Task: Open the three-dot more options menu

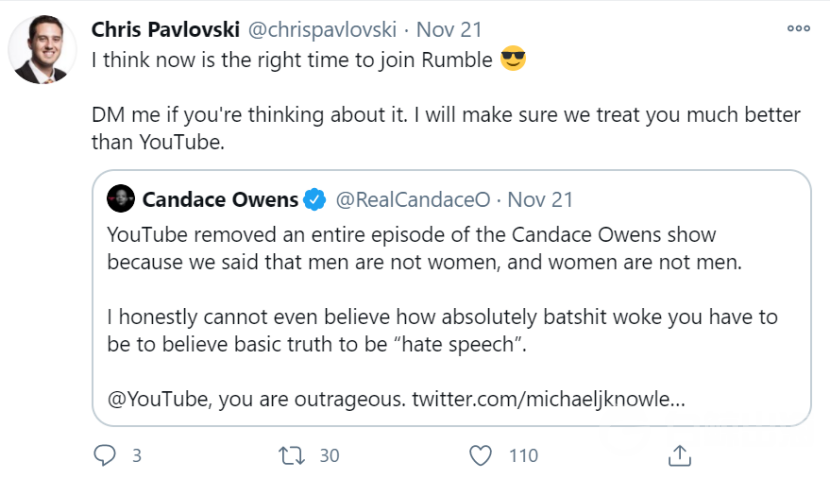Action: click(x=798, y=28)
